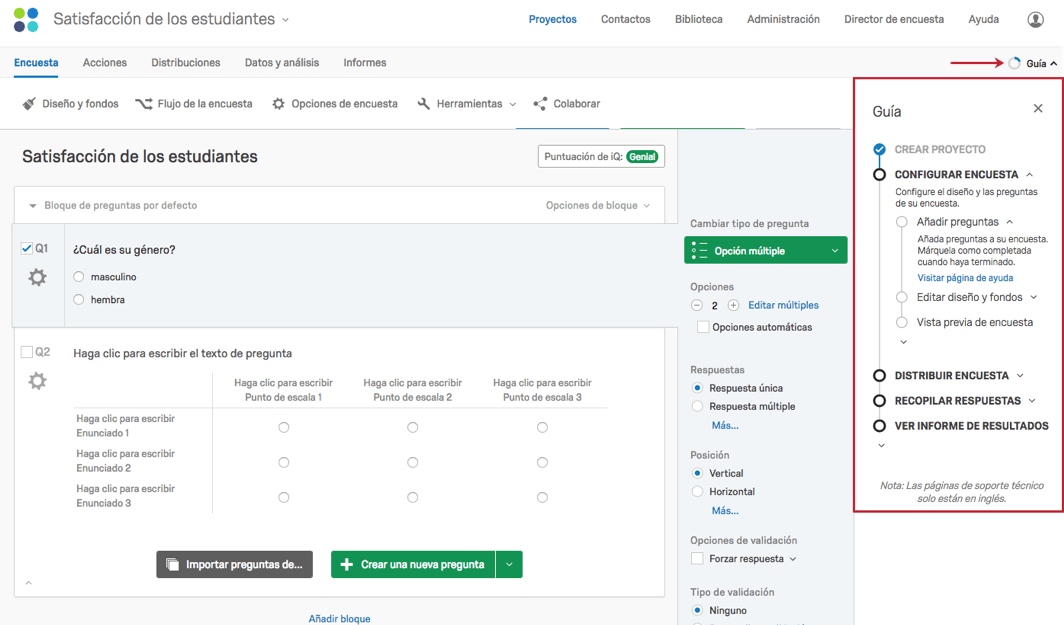Click the RECOPILAR RESPUESTAS step circle

(879, 400)
